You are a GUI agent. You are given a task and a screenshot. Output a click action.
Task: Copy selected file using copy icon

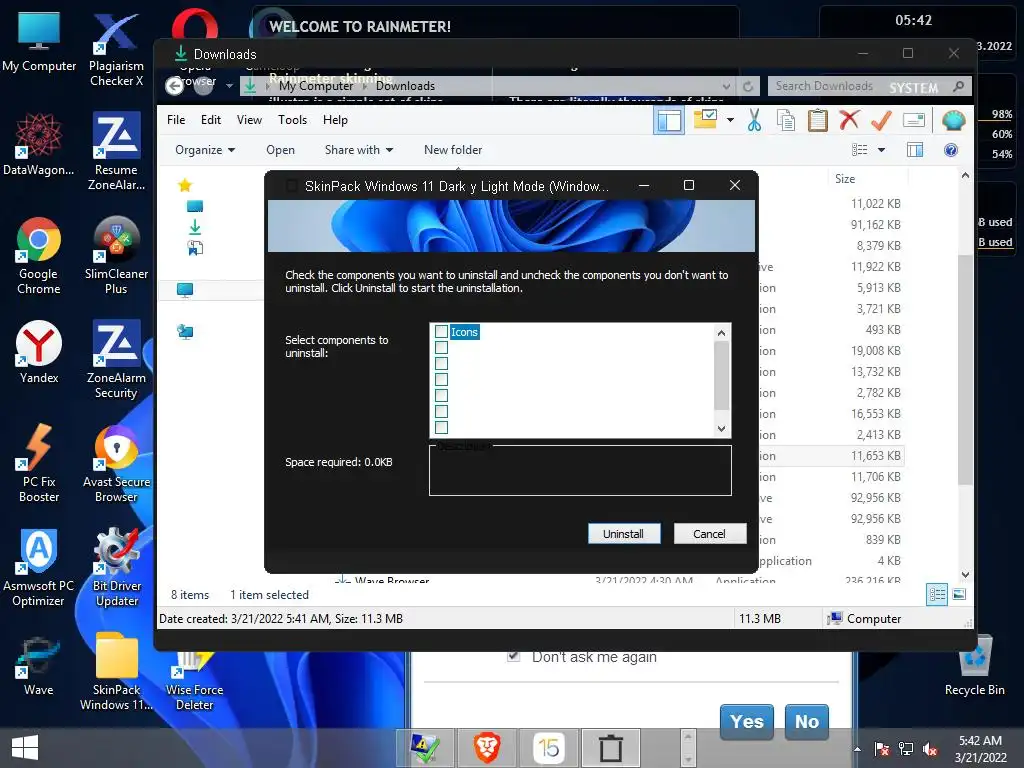786,120
